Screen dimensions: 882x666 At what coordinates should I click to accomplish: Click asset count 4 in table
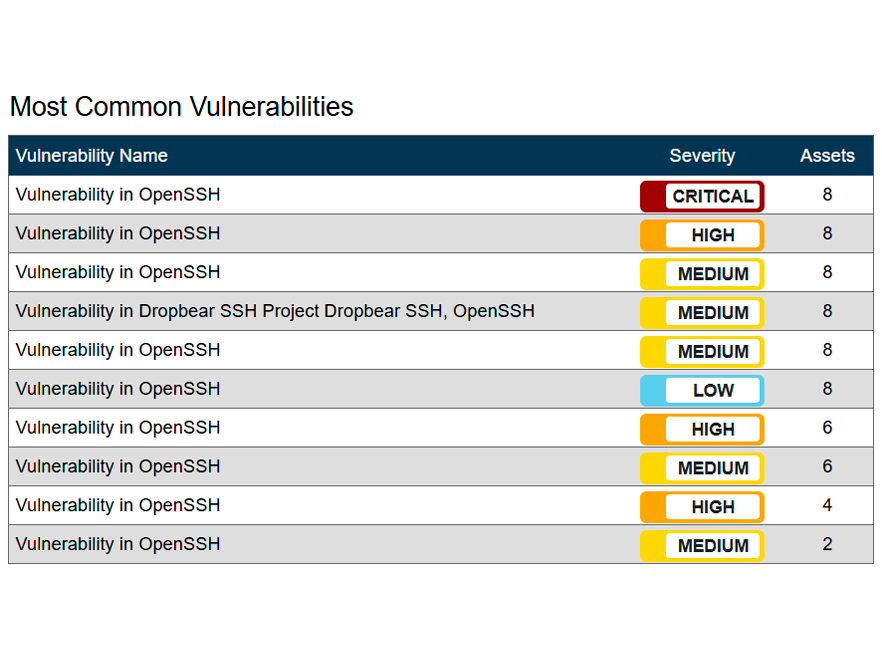coord(827,505)
